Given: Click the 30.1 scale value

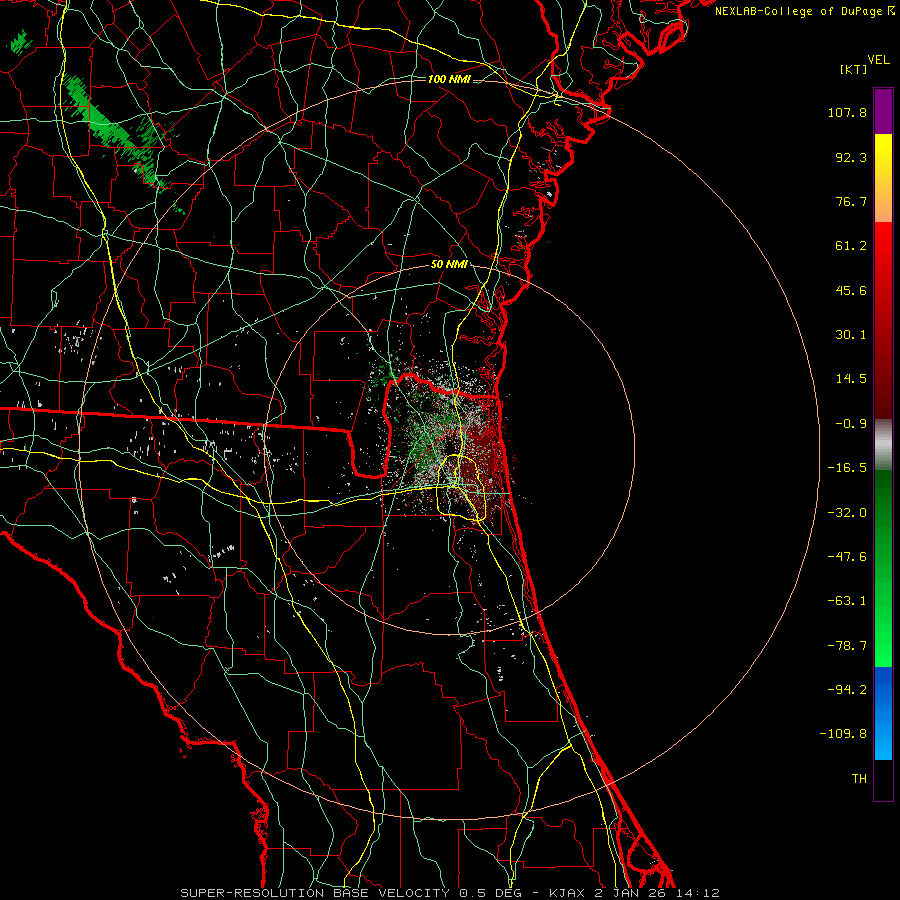Looking at the screenshot, I should pos(851,335).
